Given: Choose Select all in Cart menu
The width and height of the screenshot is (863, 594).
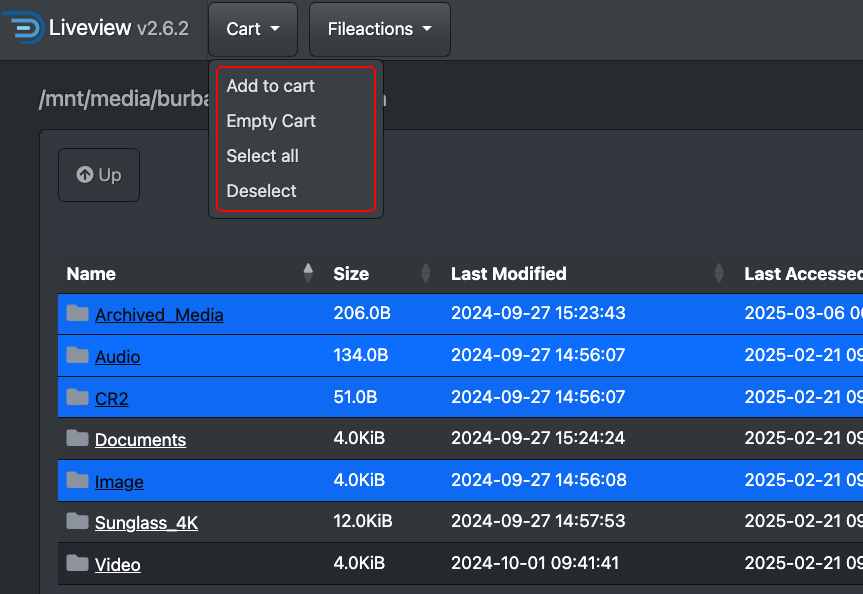Looking at the screenshot, I should [x=262, y=156].
